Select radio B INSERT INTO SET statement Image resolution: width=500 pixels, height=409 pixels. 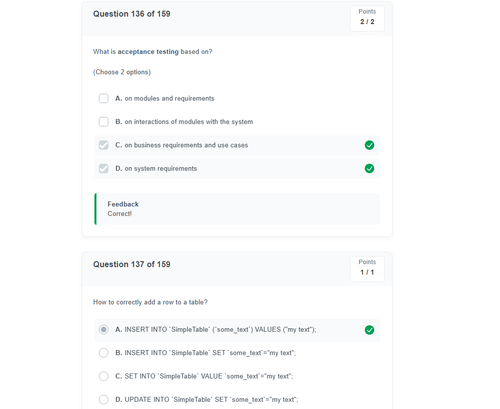(104, 353)
